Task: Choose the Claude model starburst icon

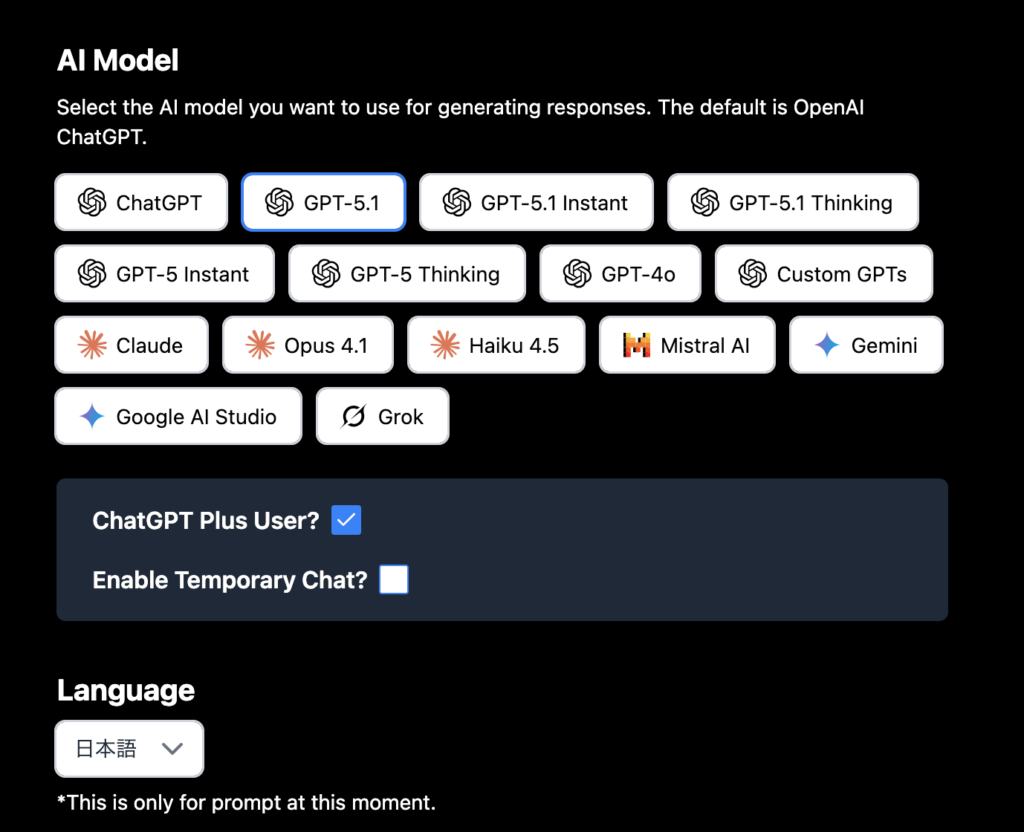Action: pyautogui.click(x=92, y=346)
